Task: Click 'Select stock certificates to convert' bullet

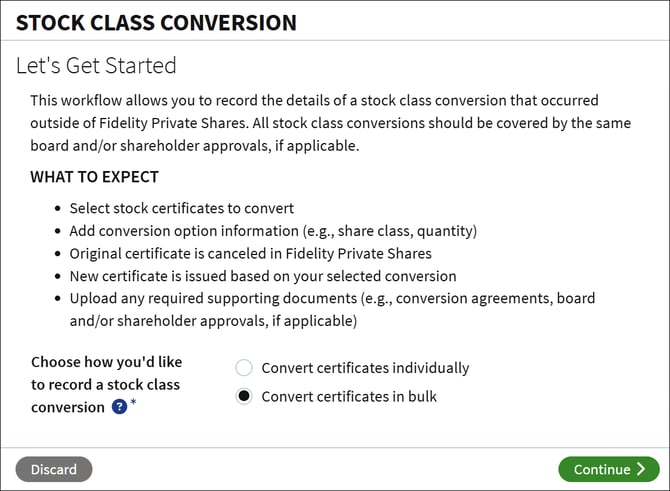Action: click(182, 208)
